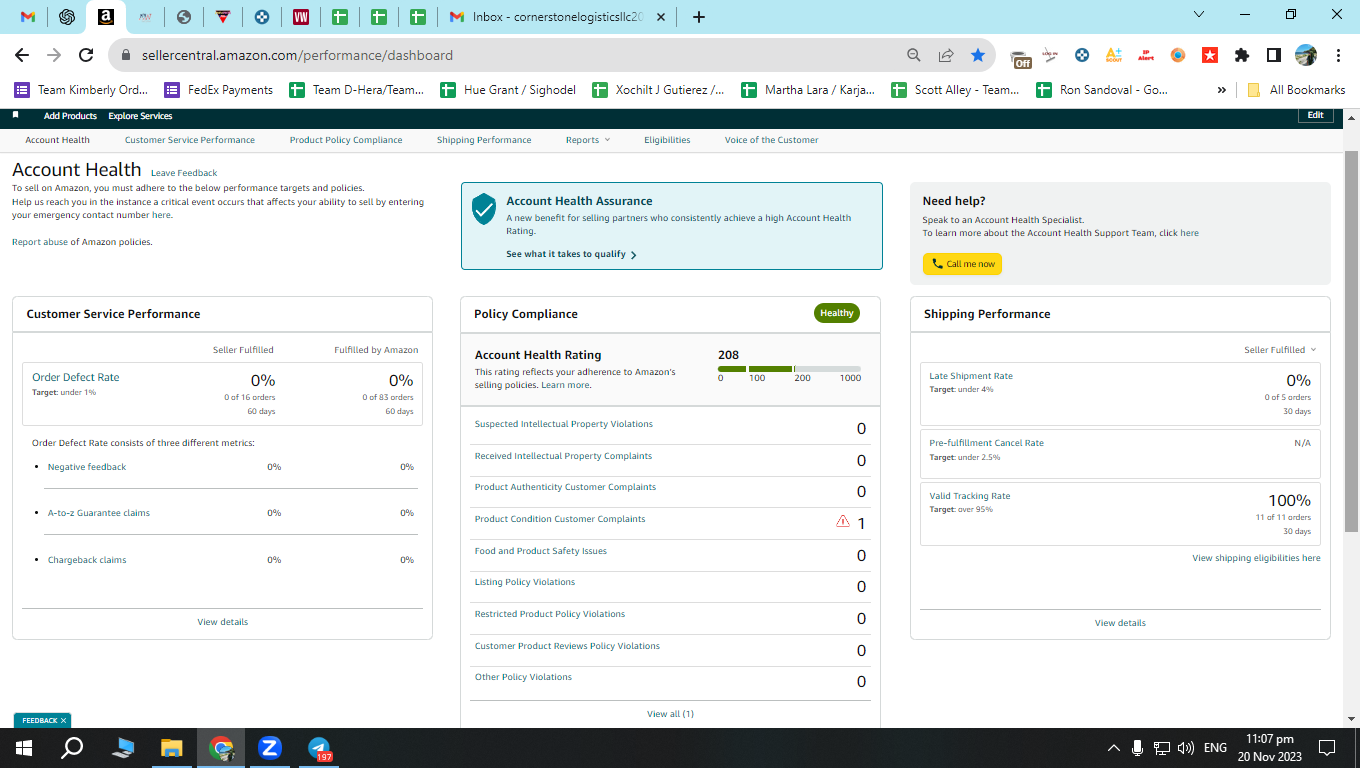The image size is (1360, 768).
Task: Click the Product Condition complaints warning icon
Action: point(842,521)
